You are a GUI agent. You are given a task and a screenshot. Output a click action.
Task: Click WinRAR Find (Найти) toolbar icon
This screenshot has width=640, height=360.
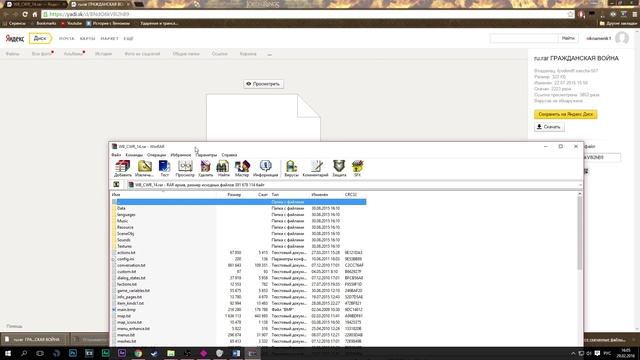tap(223, 168)
